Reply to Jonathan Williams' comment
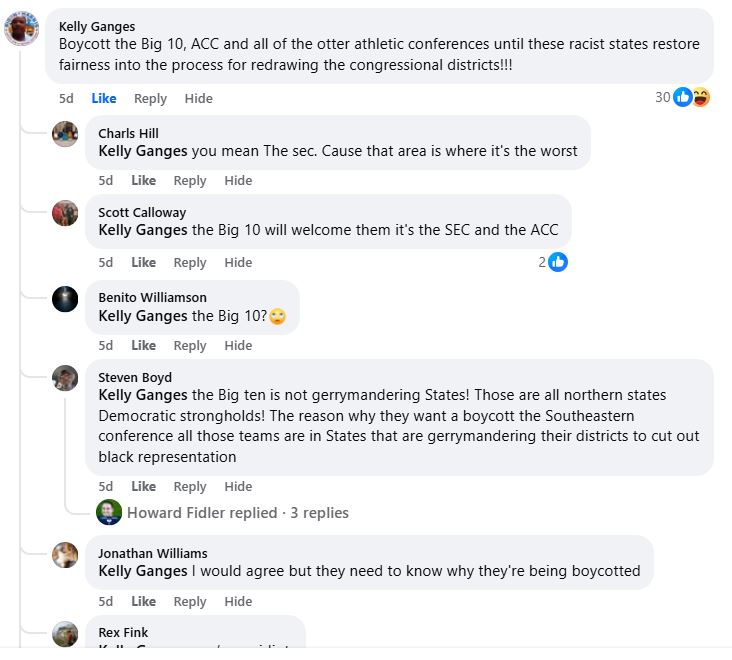The height and width of the screenshot is (660, 732). 190,601
